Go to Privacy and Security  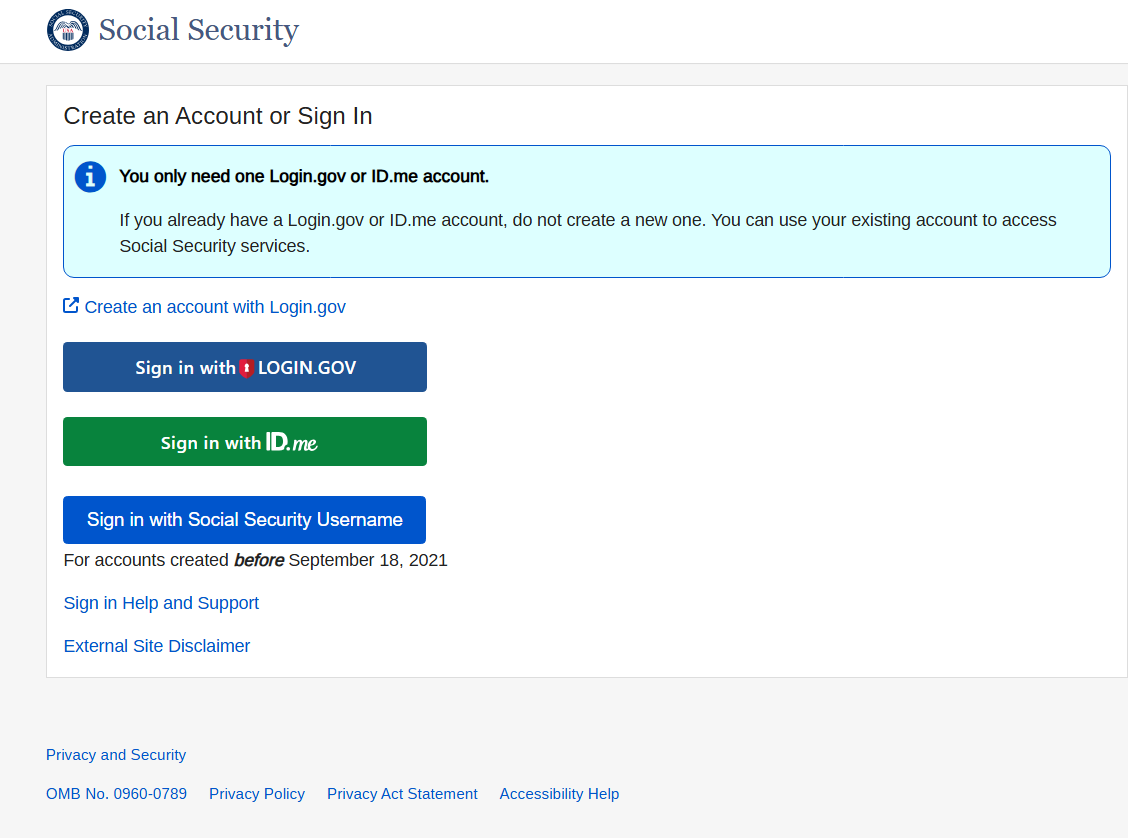[x=116, y=755]
